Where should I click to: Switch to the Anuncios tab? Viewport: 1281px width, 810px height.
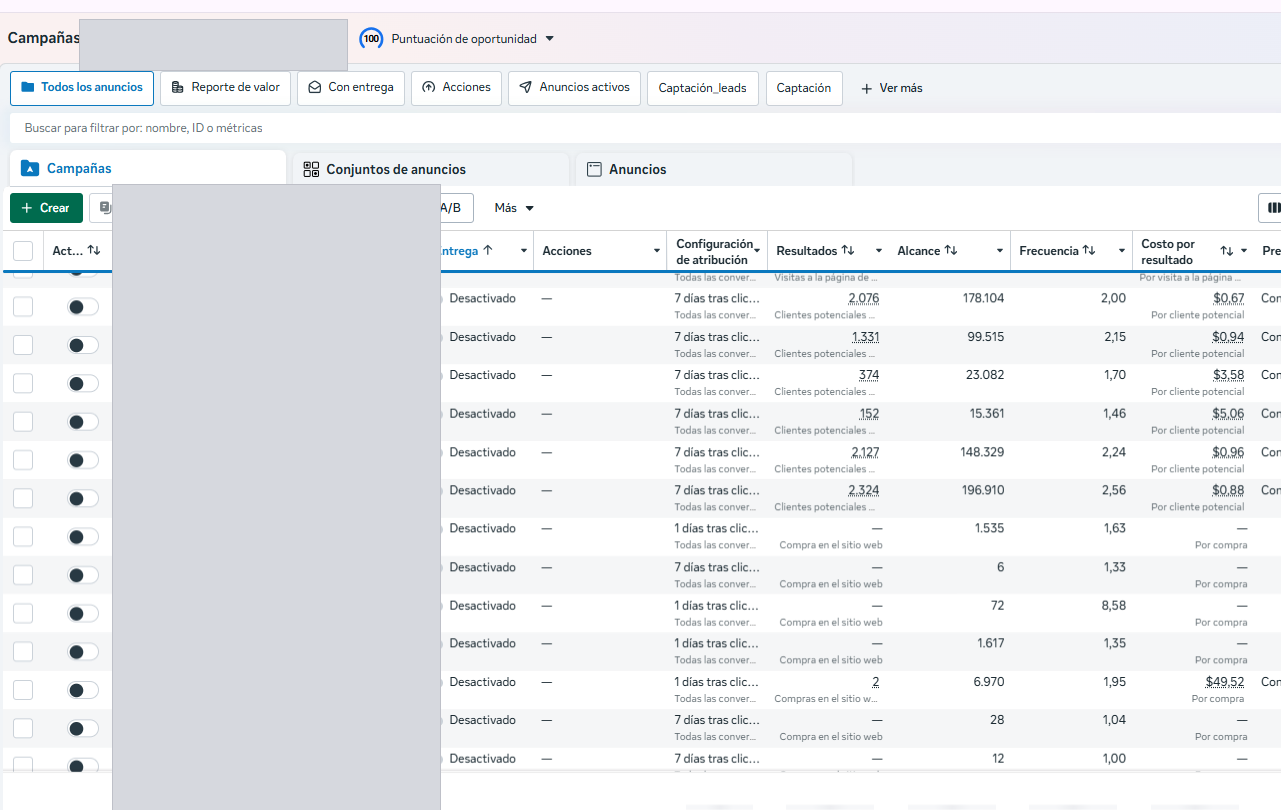coord(714,169)
